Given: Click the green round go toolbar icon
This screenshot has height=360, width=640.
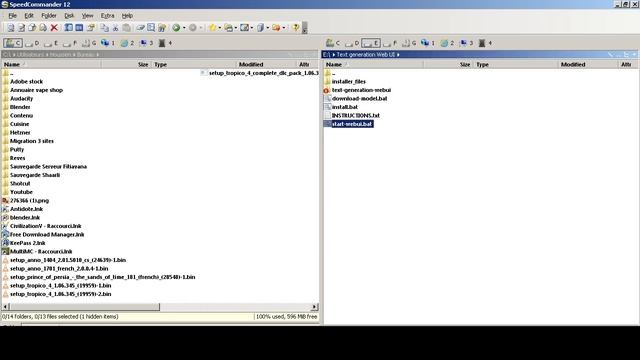Looking at the screenshot, I should click(x=176, y=28).
